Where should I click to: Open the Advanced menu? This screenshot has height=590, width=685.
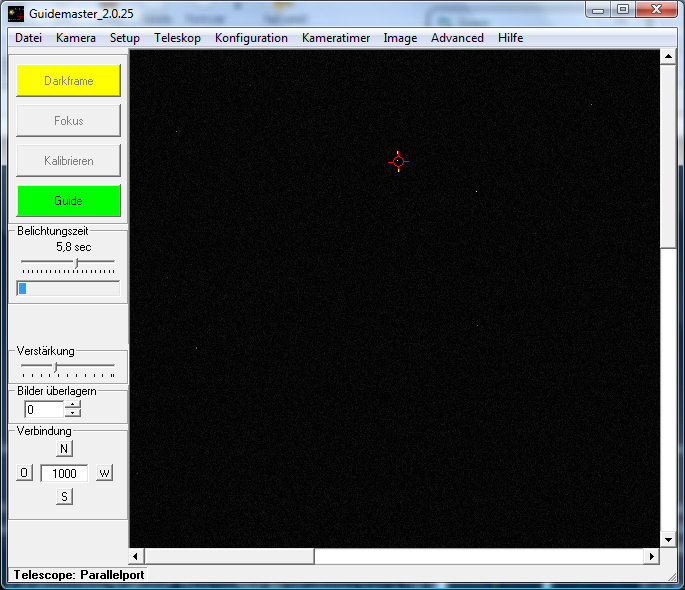click(x=457, y=38)
